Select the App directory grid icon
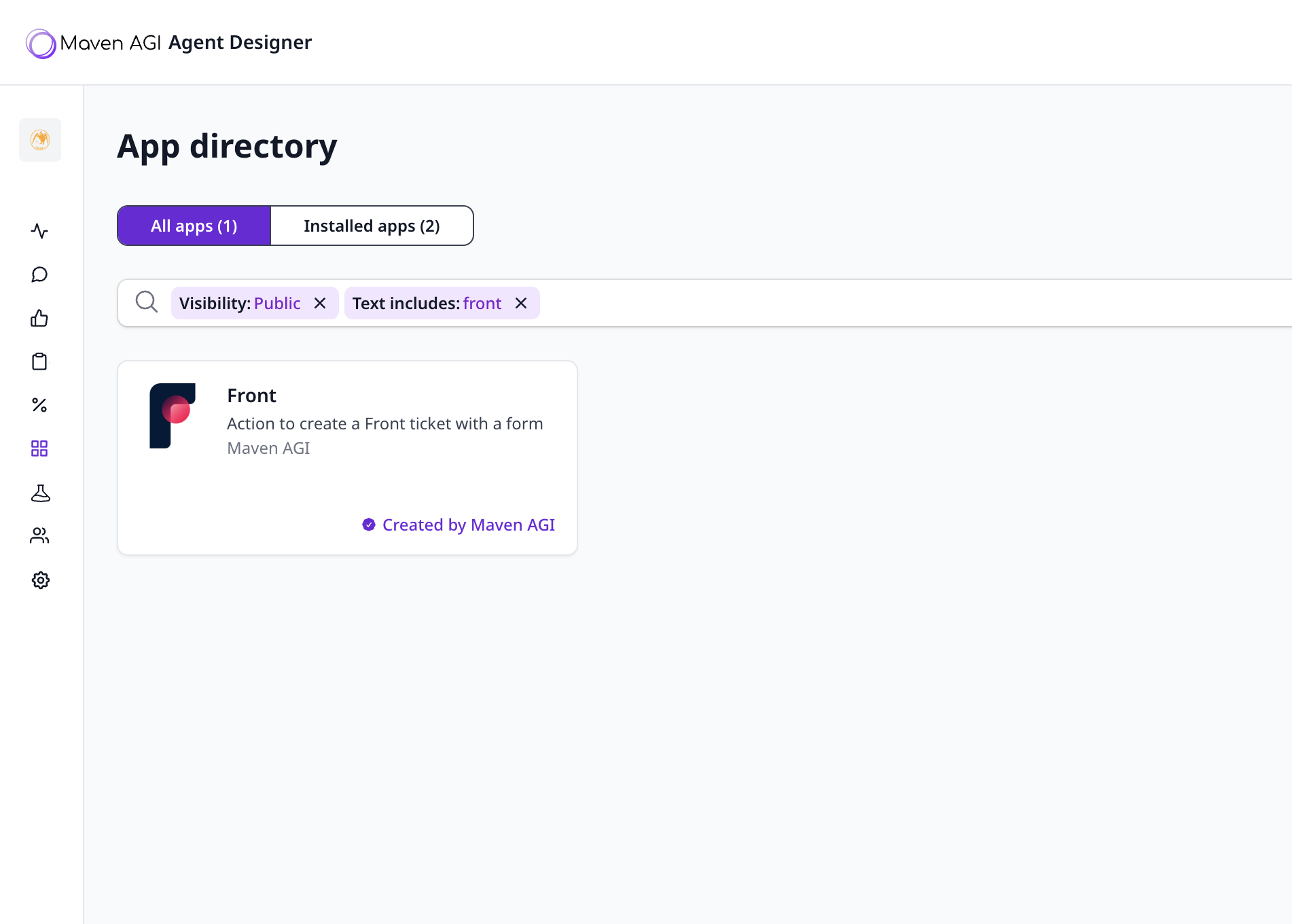Screen dimensions: 1292x924 pyautogui.click(x=40, y=448)
